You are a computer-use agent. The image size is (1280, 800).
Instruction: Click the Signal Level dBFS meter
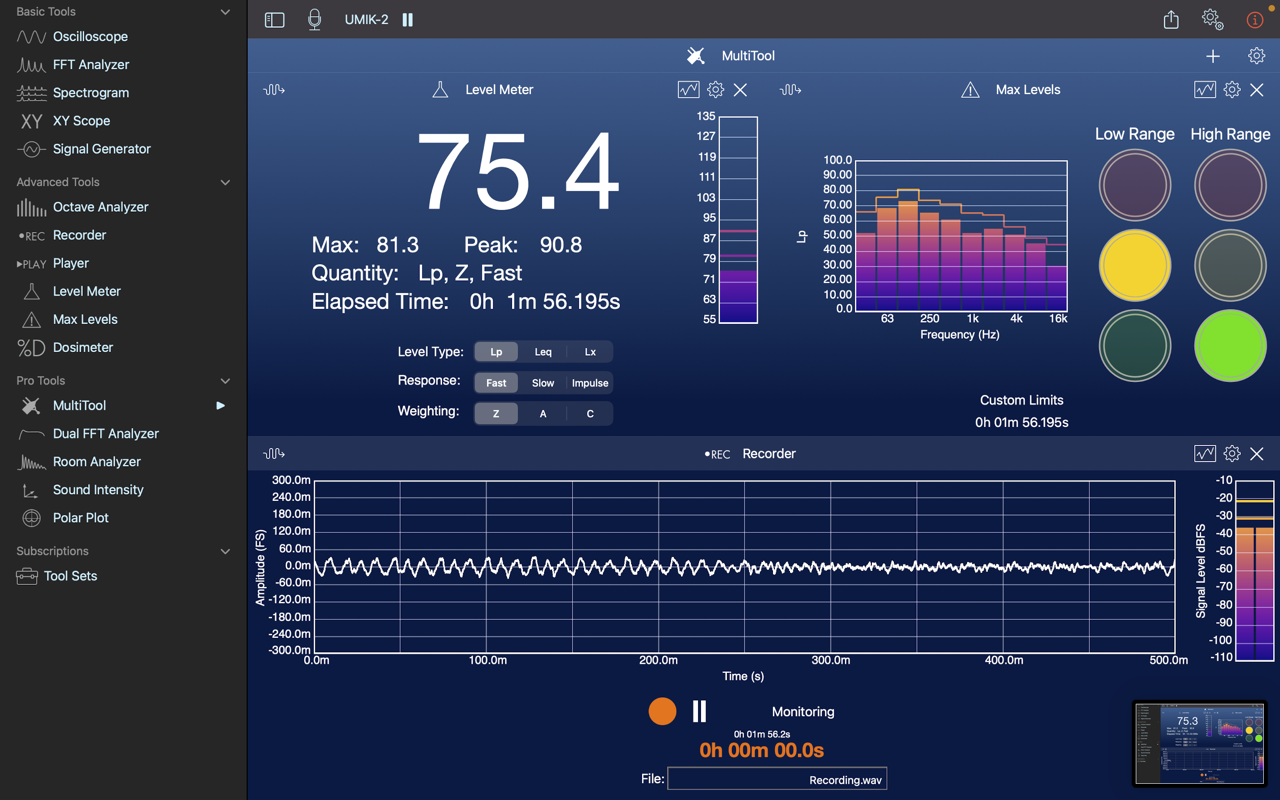click(x=1255, y=570)
